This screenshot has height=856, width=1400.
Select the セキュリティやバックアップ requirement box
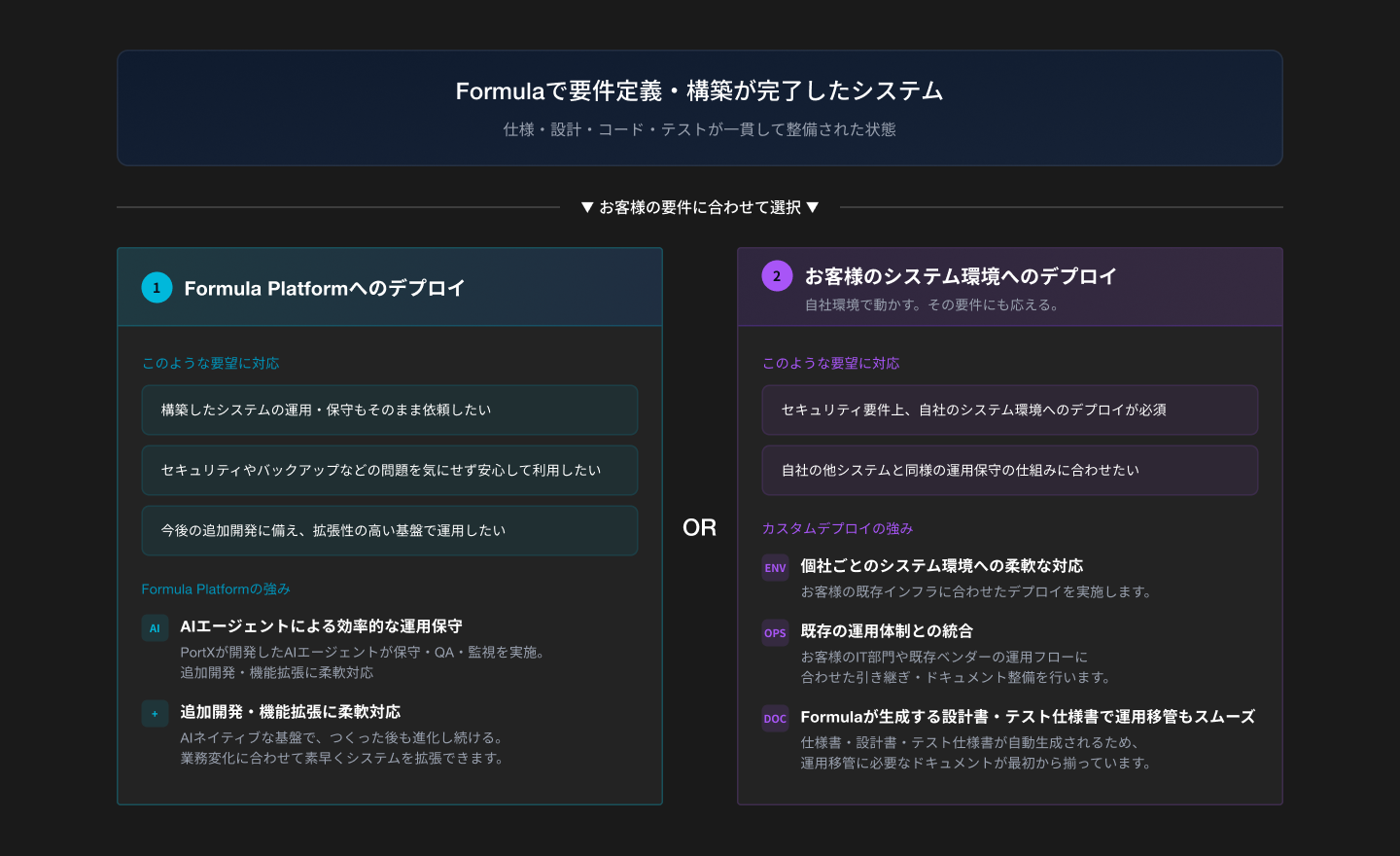point(389,471)
